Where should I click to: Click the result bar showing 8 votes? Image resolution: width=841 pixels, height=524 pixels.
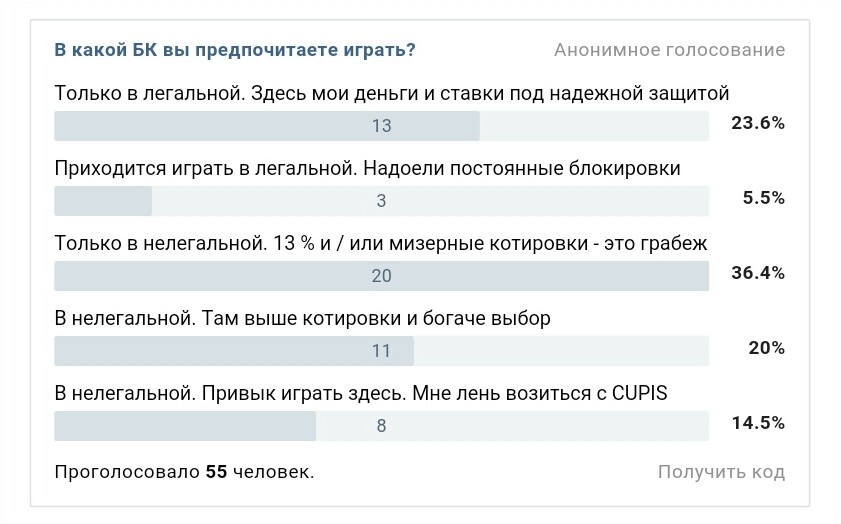pos(381,426)
